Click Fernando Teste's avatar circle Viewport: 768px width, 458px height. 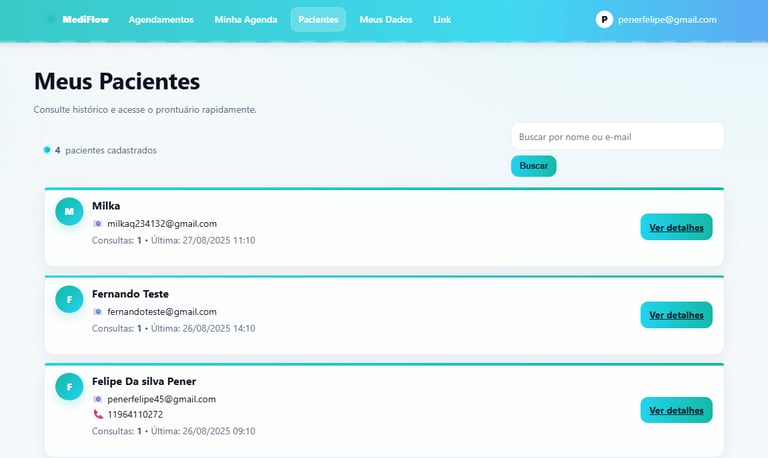coord(69,299)
